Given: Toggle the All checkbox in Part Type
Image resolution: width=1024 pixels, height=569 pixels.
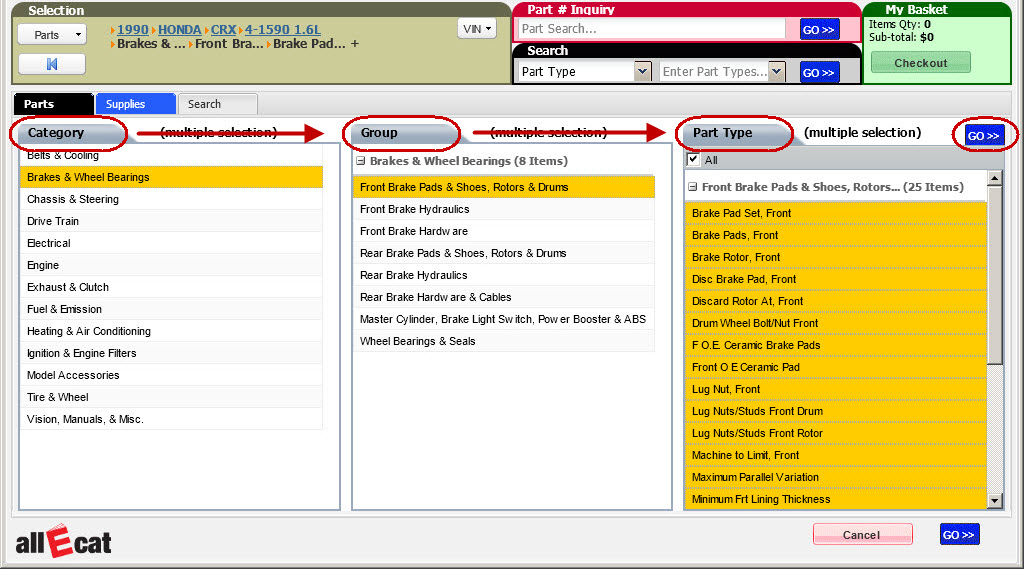Looking at the screenshot, I should tap(693, 160).
